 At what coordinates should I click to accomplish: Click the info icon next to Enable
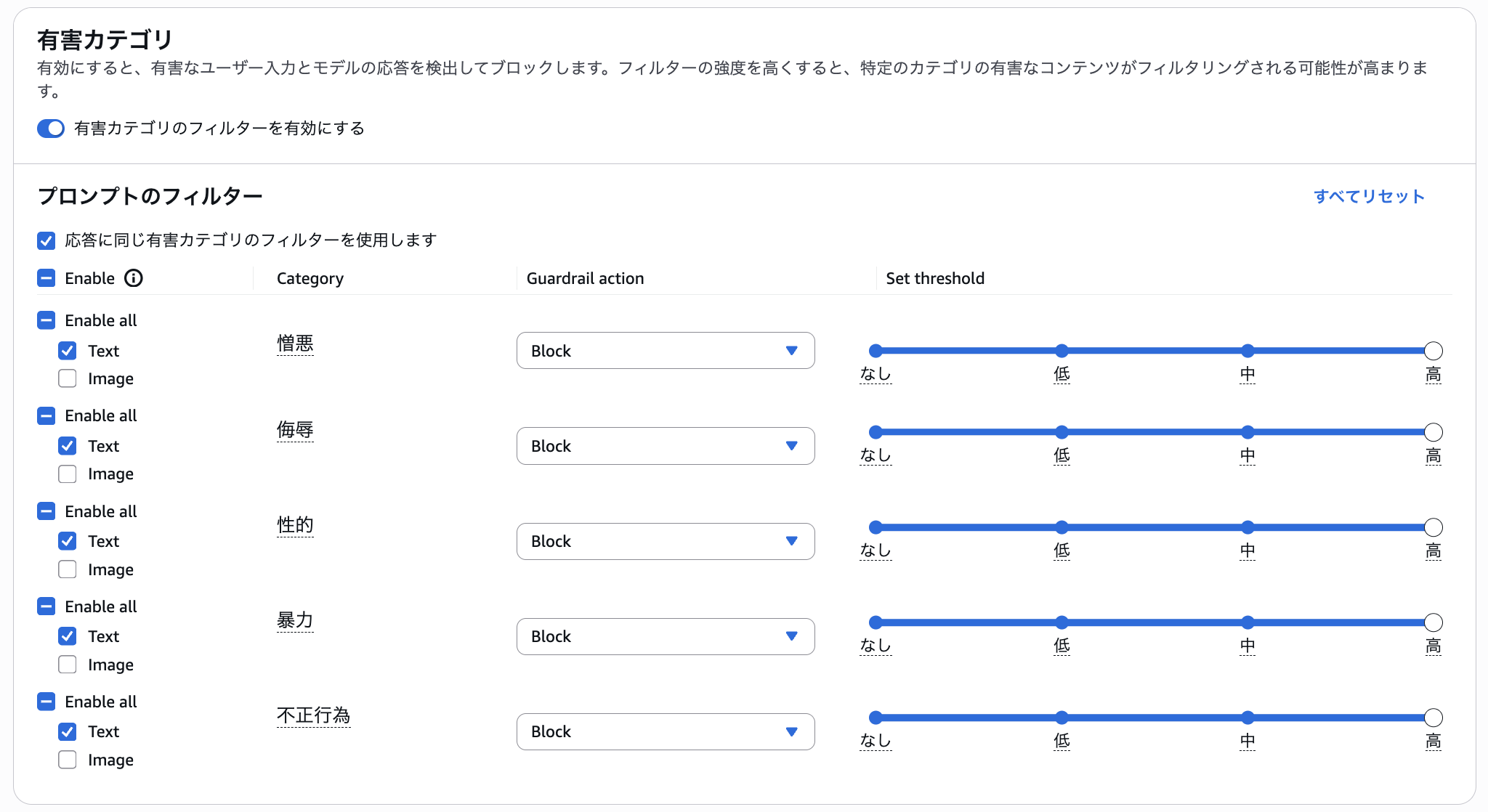tap(134, 278)
